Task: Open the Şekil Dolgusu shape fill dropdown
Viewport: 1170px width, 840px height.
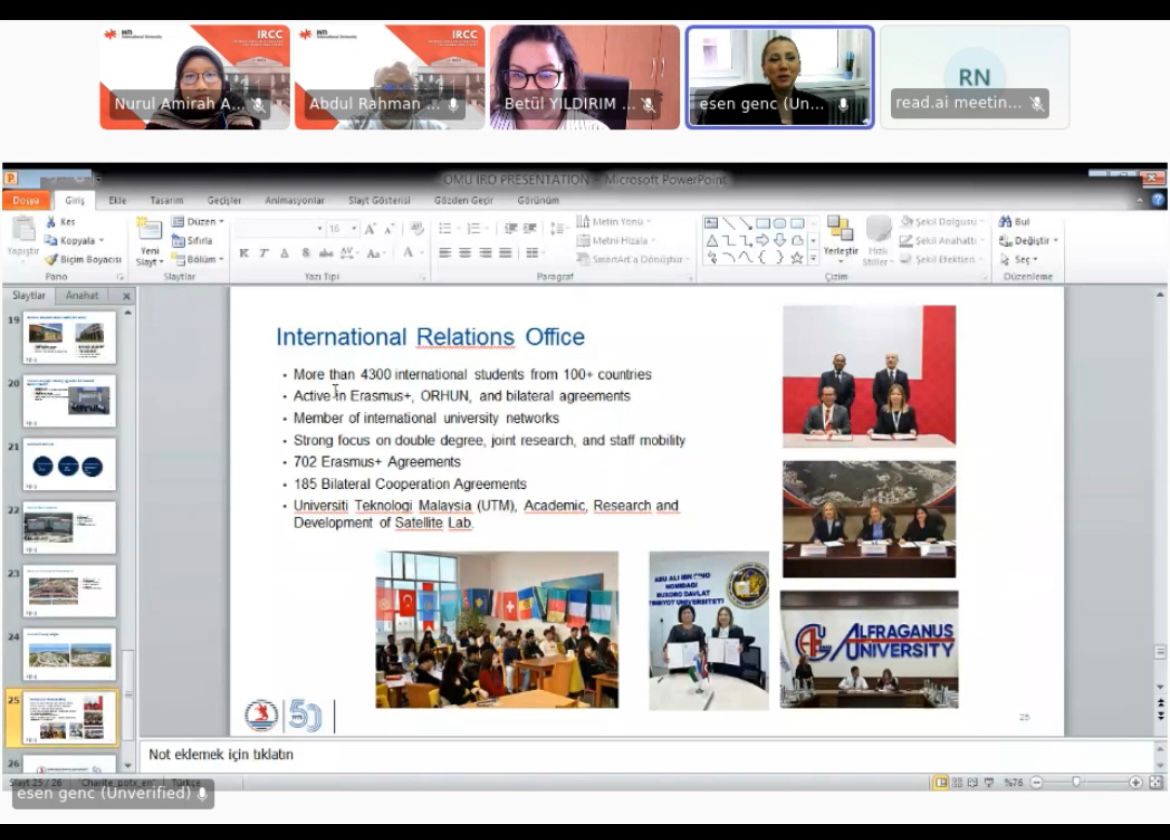Action: click(942, 222)
